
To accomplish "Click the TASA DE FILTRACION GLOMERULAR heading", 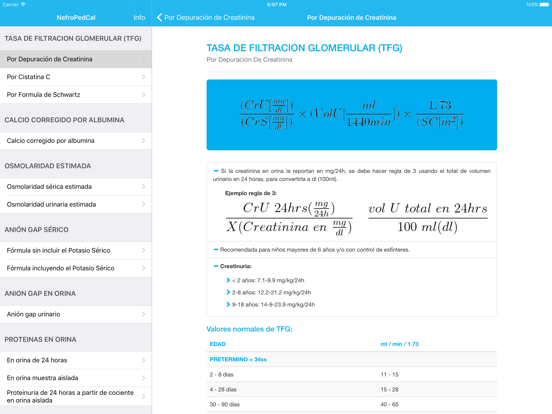I will 305,48.
